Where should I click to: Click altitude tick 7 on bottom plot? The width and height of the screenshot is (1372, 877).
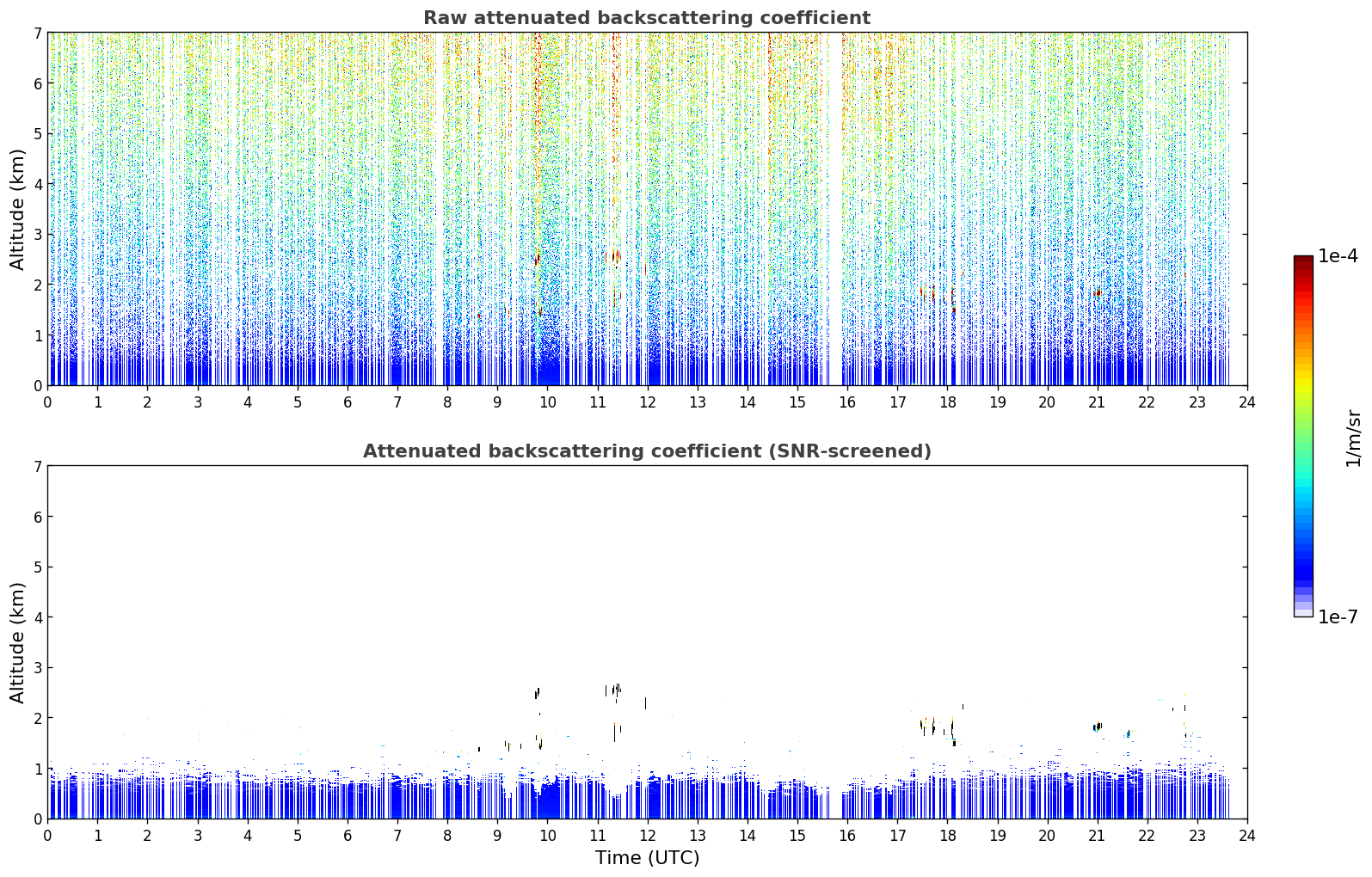(x=38, y=467)
